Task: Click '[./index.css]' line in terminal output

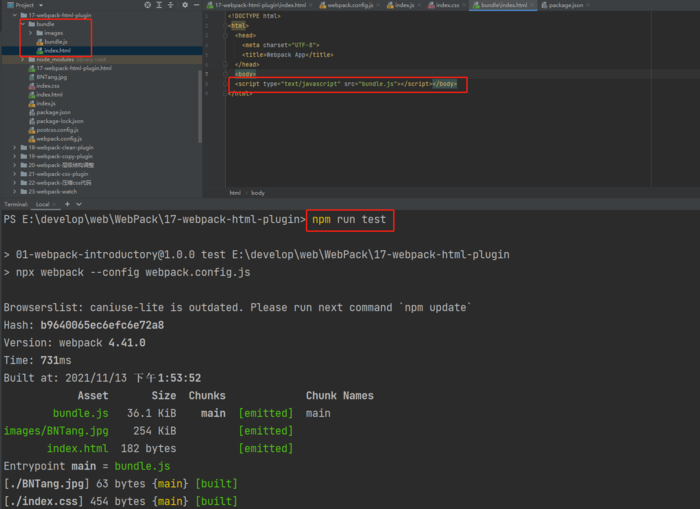Action: pyautogui.click(x=121, y=501)
